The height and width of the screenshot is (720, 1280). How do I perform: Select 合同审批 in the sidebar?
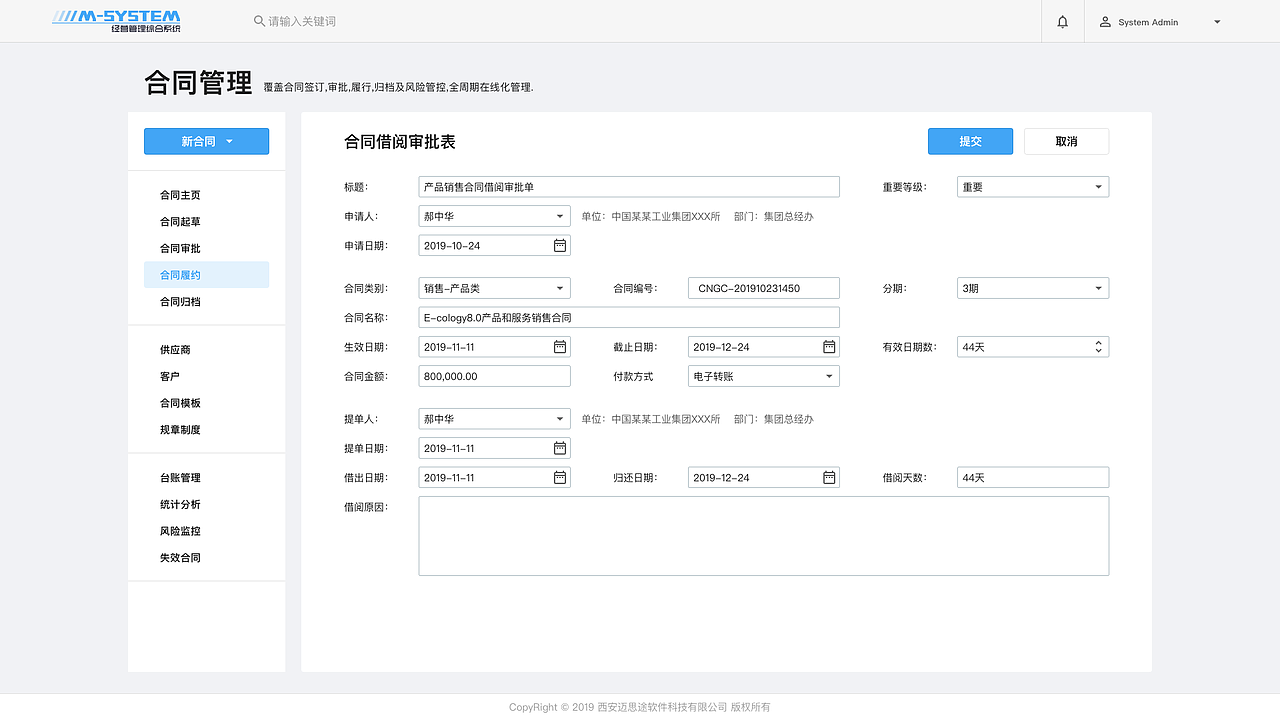[179, 248]
